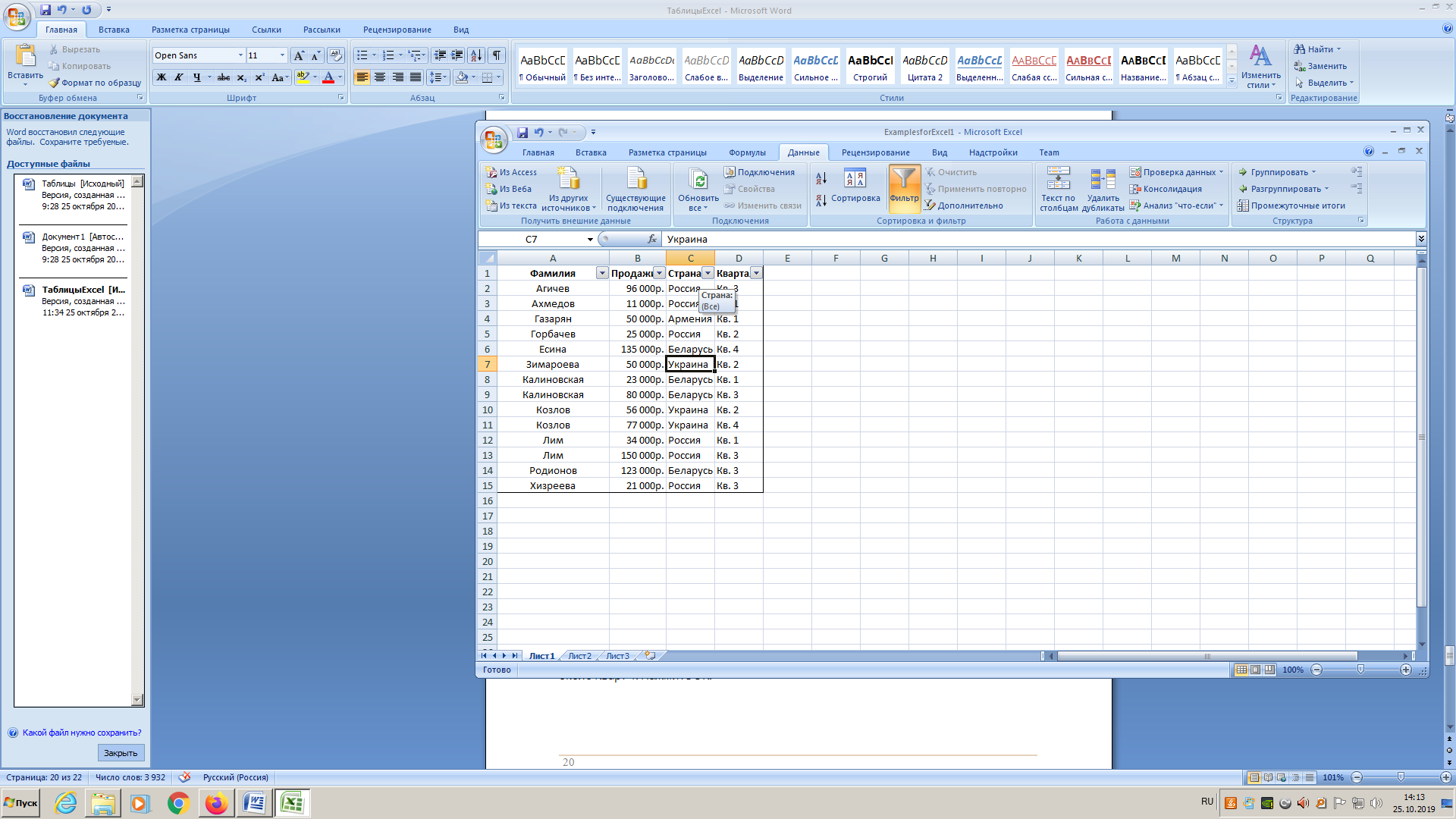1456x819 pixels.
Task: Open the Квартал column filter dropdown
Action: [756, 274]
